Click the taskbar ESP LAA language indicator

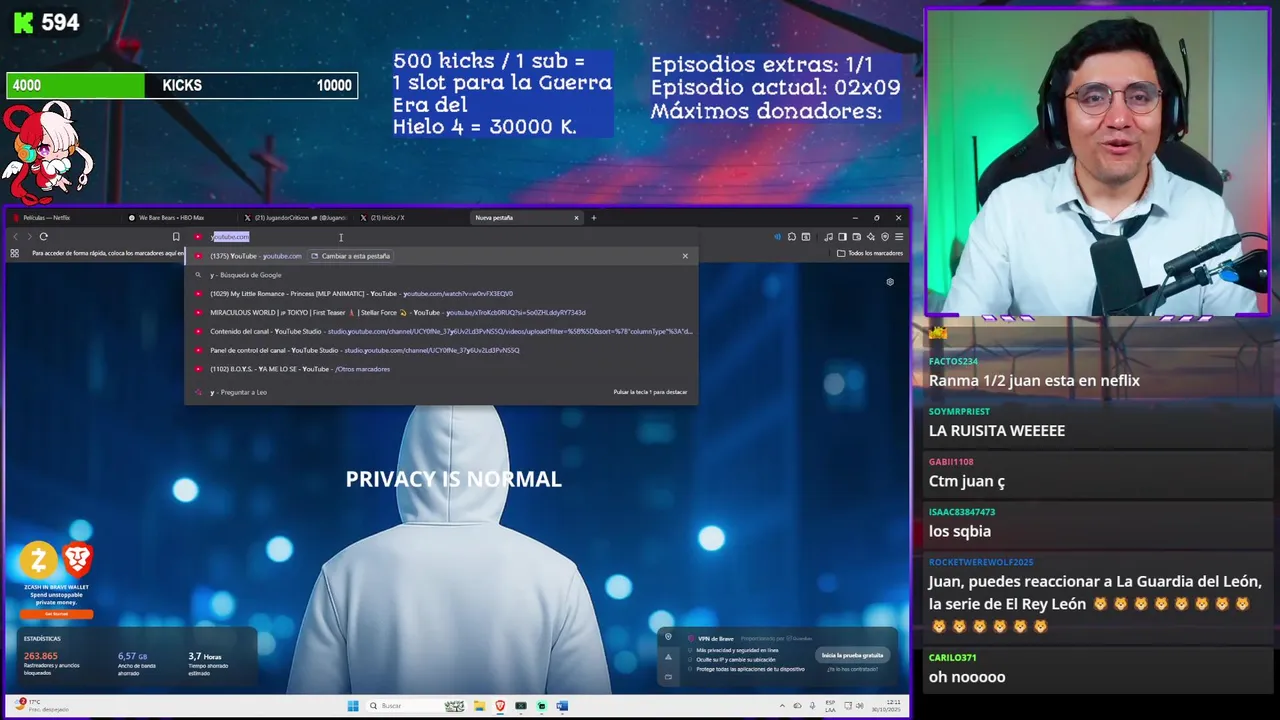coord(830,706)
